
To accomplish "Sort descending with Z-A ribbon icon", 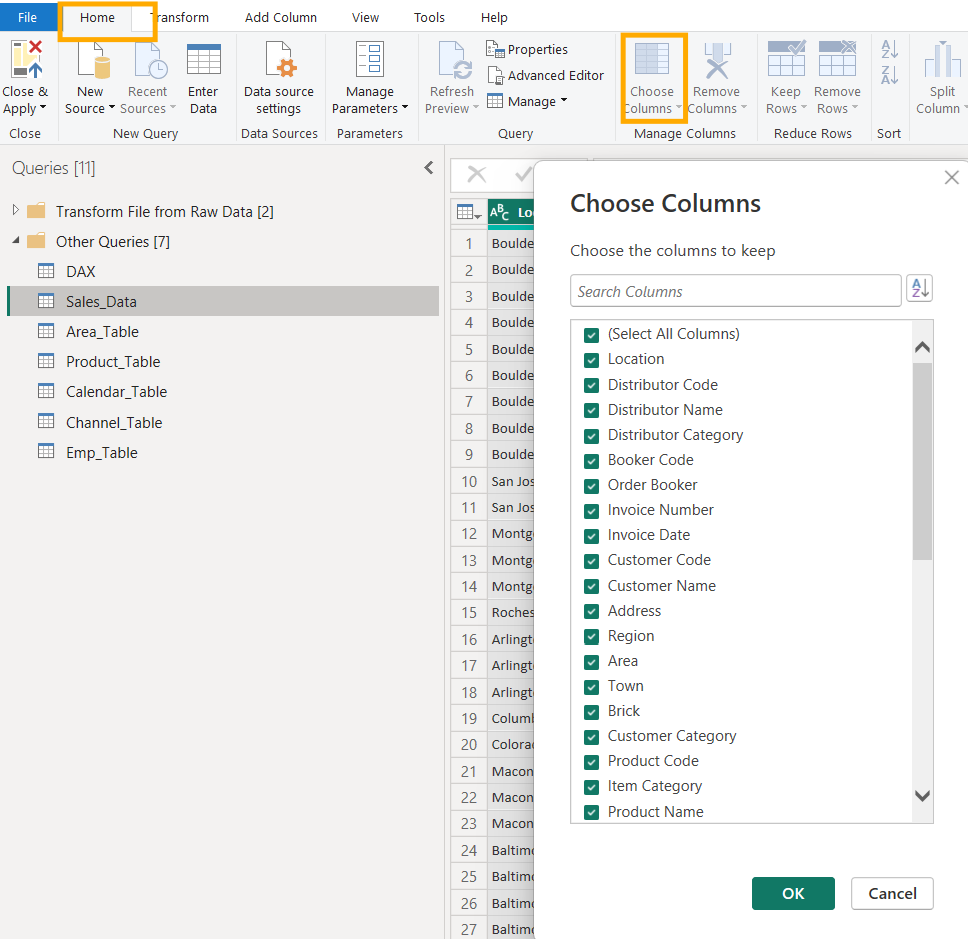I will click(x=890, y=75).
